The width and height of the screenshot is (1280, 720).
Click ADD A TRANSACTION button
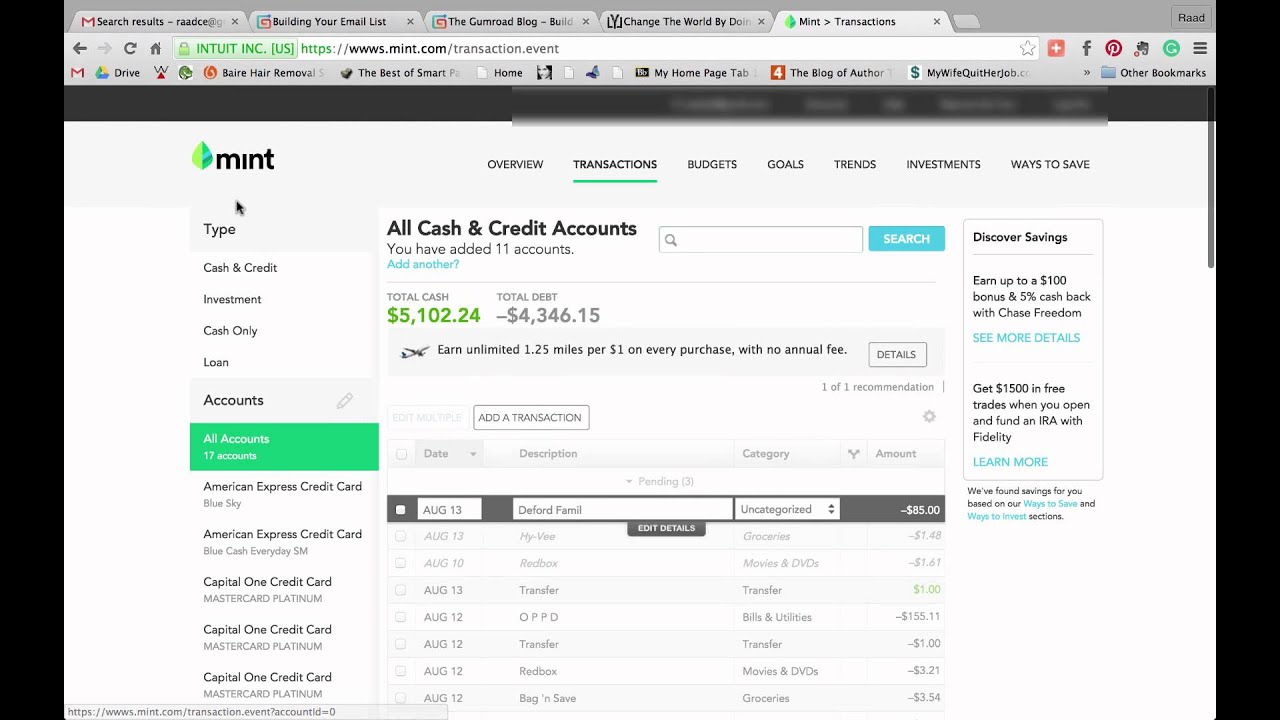[530, 417]
